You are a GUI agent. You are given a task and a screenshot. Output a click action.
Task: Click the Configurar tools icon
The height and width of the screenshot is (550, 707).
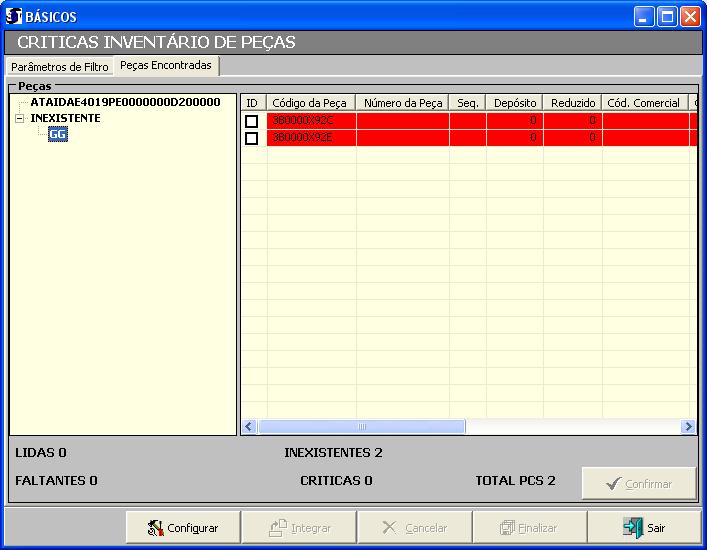point(155,527)
